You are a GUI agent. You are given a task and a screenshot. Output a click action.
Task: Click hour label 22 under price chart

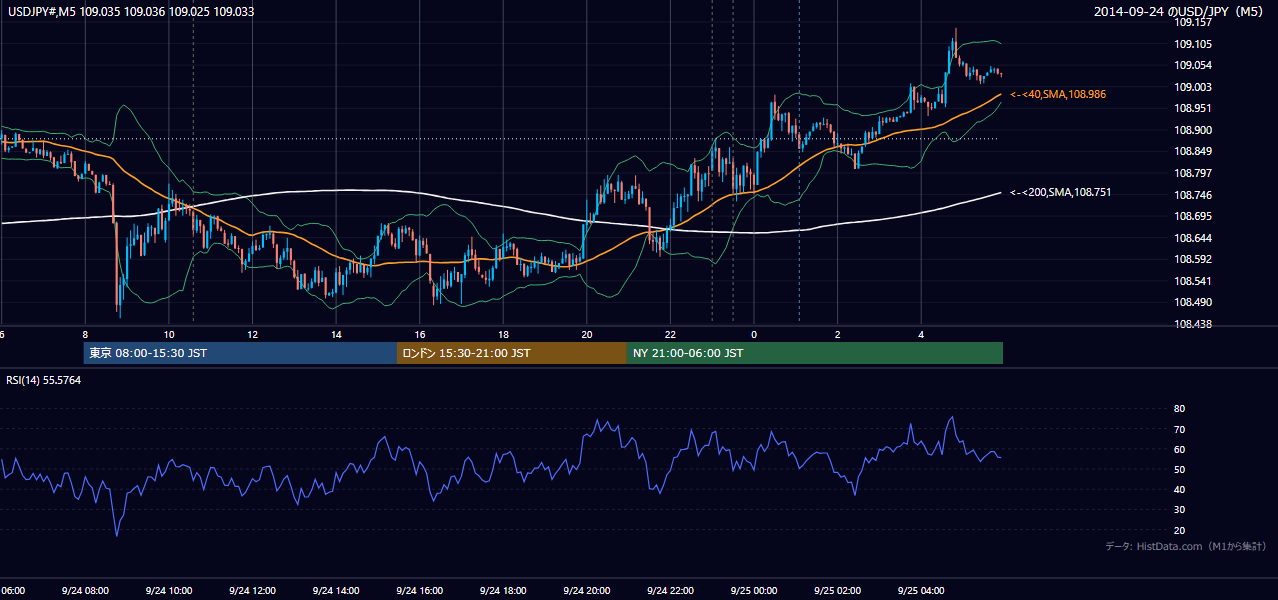coord(671,335)
